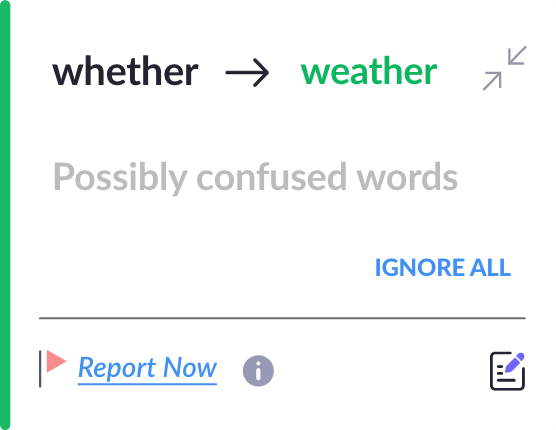The image size is (556, 430).
Task: Add a note using the purple pencil icon
Action: (507, 371)
